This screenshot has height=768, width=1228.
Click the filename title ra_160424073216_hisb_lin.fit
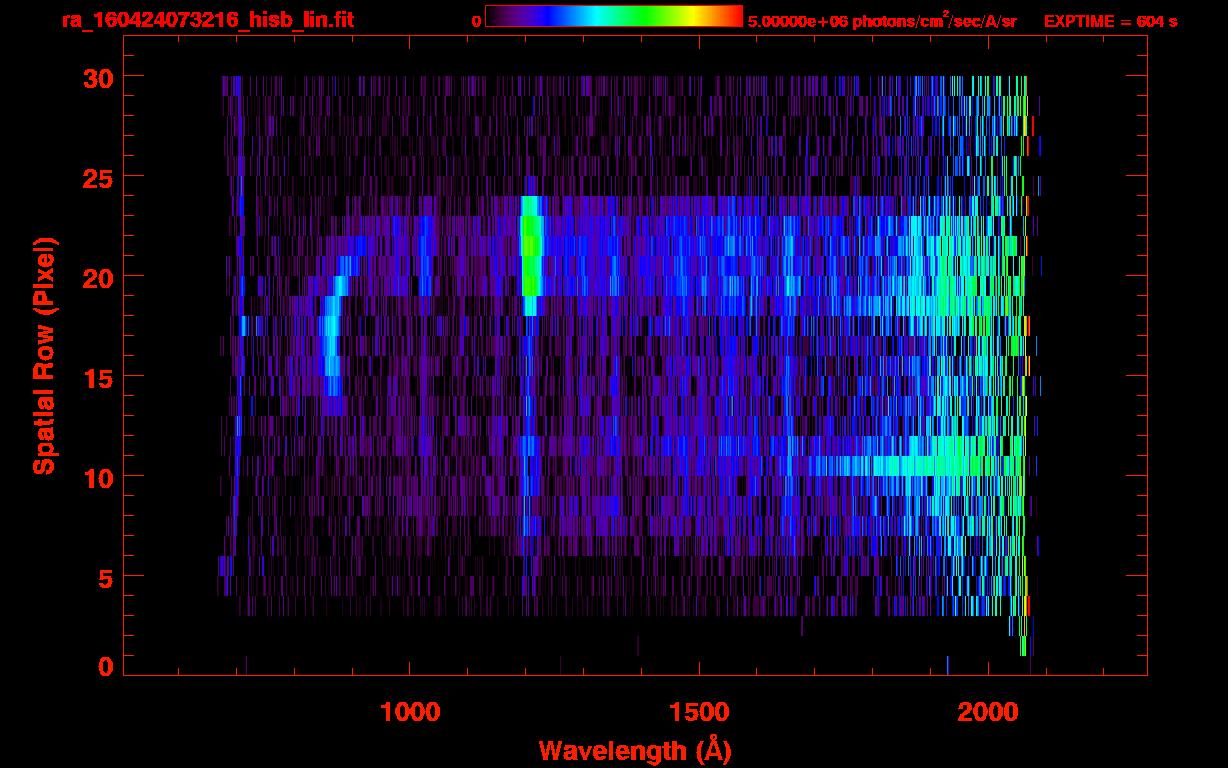(206, 20)
